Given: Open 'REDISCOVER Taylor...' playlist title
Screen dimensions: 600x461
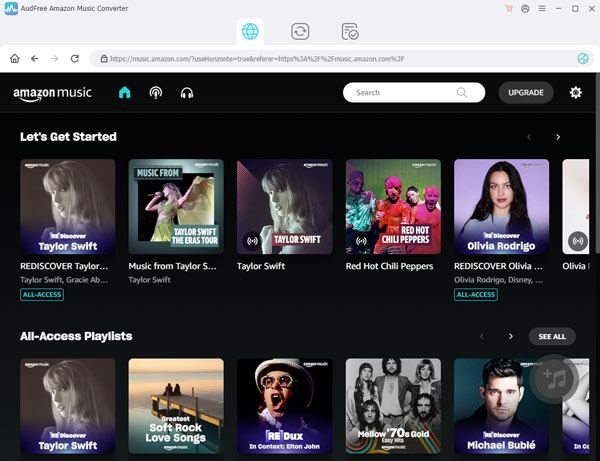Looking at the screenshot, I should coord(64,266).
